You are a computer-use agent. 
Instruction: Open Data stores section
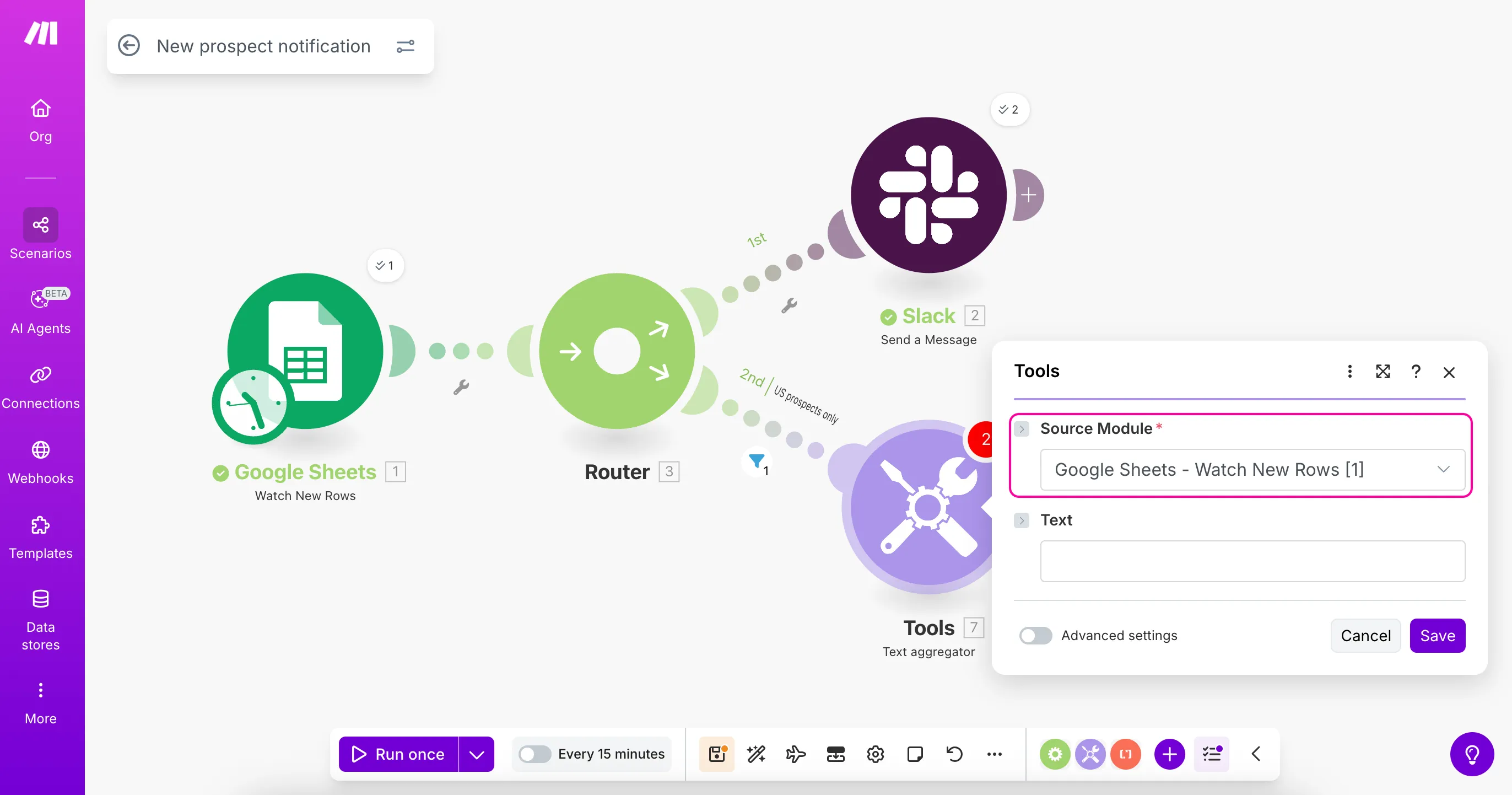click(41, 621)
